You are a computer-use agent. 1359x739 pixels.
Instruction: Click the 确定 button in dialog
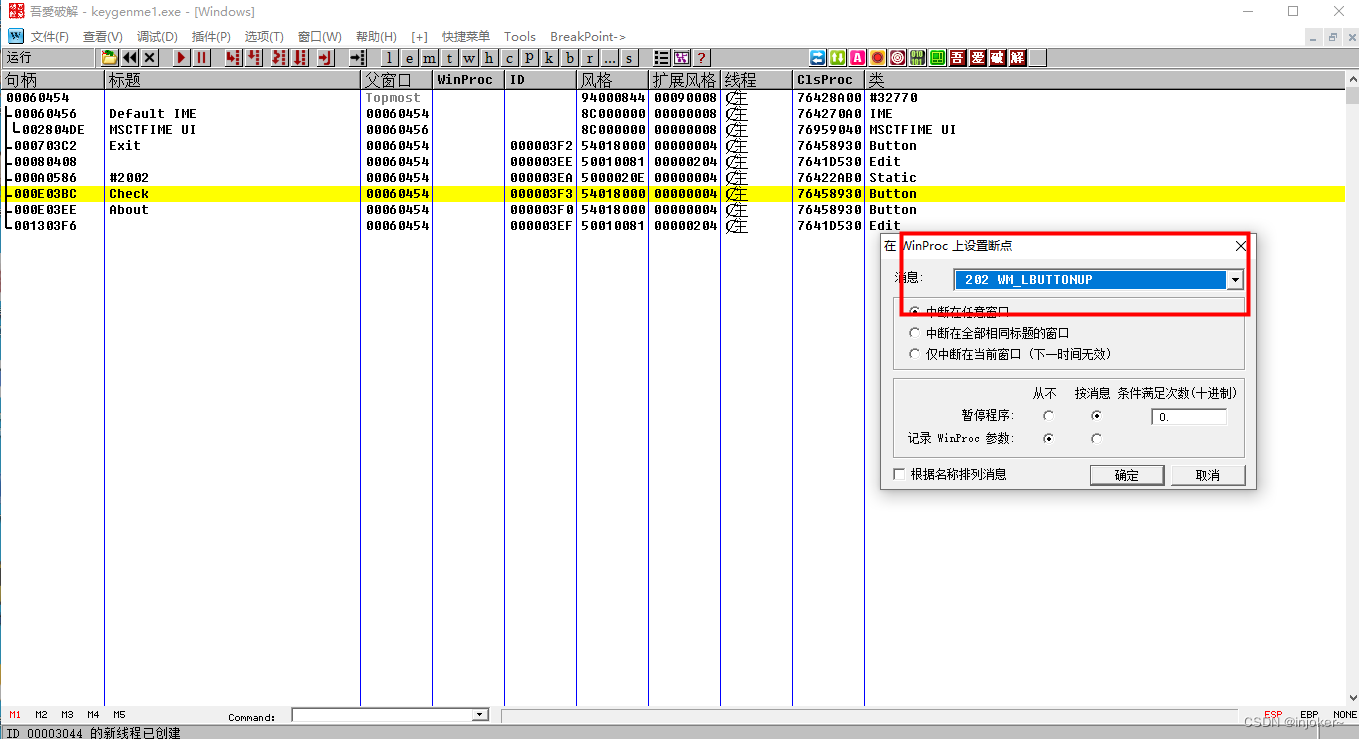point(1127,475)
